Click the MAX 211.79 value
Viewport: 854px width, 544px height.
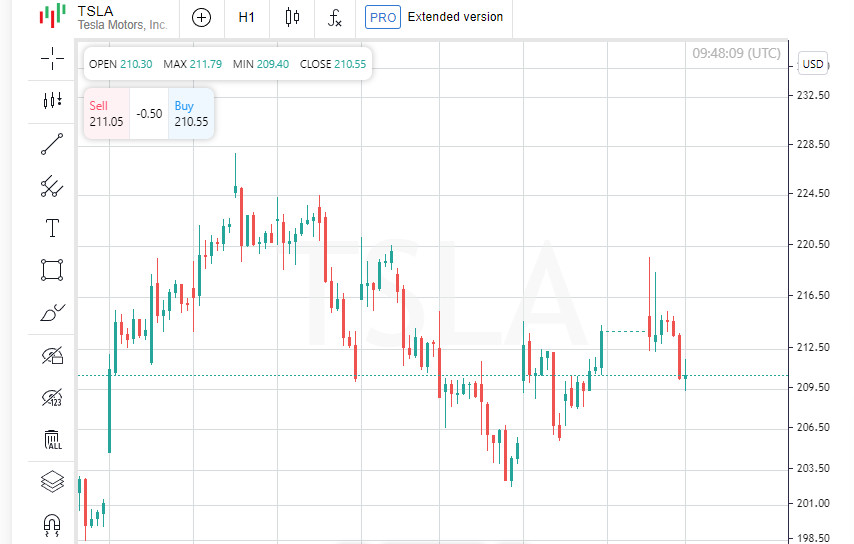(x=192, y=64)
